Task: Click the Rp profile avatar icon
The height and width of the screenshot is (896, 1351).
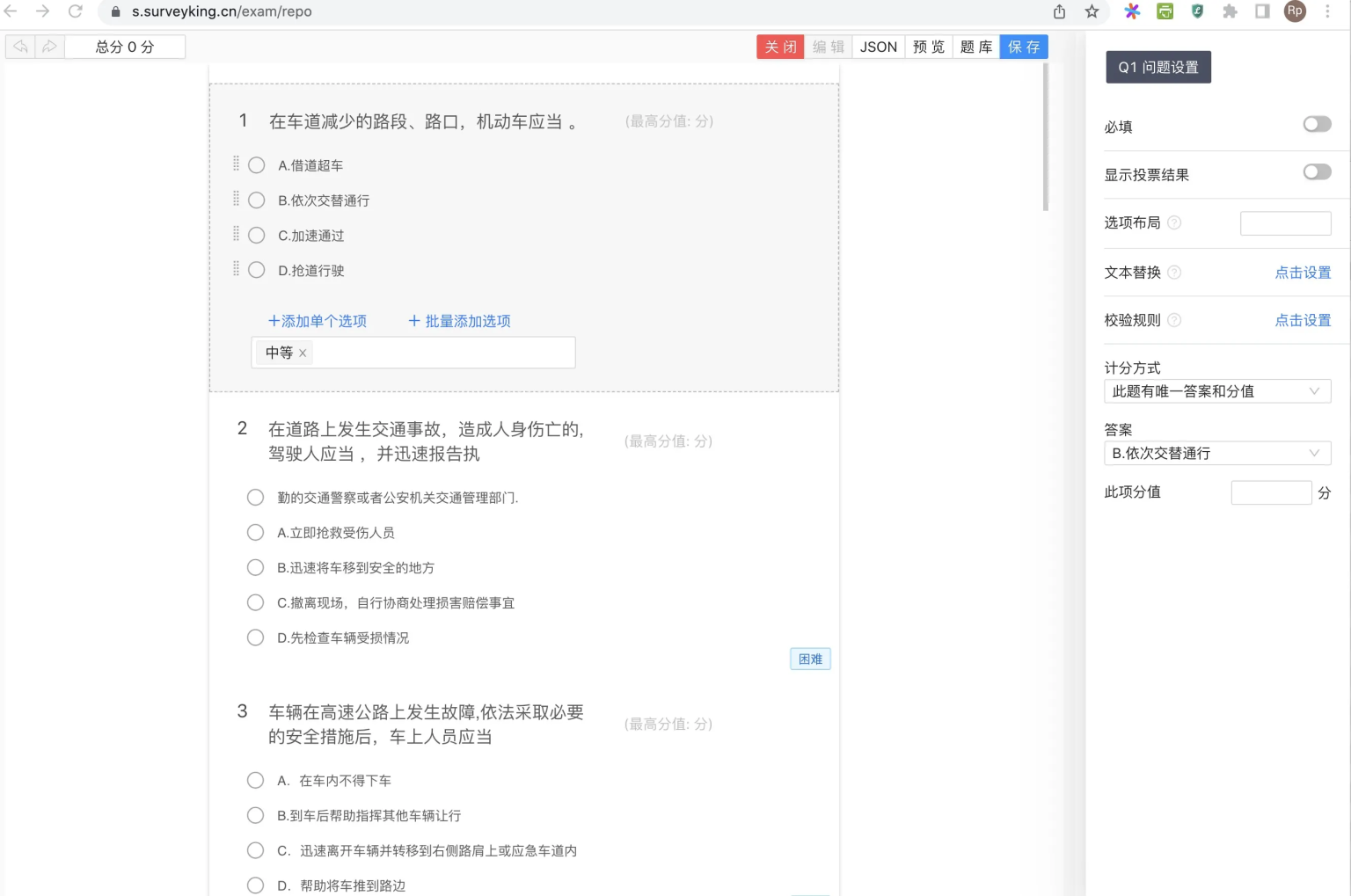Action: (x=1294, y=11)
